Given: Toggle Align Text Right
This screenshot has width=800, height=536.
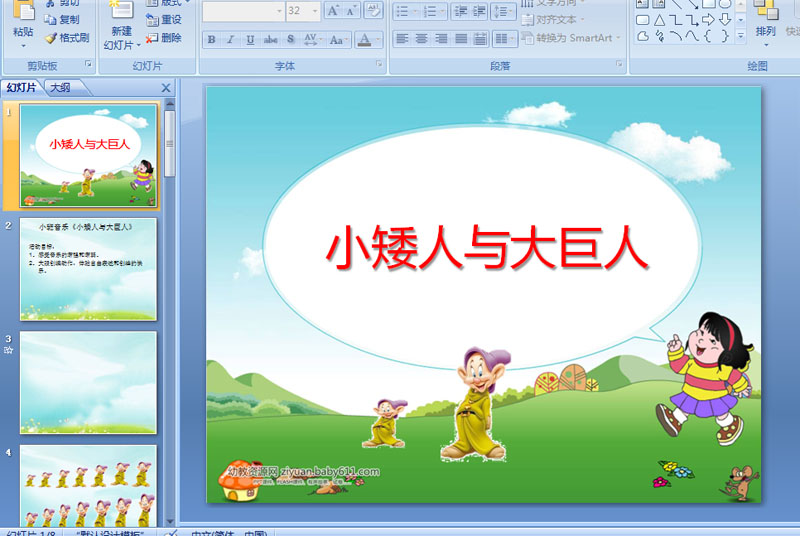Looking at the screenshot, I should click(441, 38).
